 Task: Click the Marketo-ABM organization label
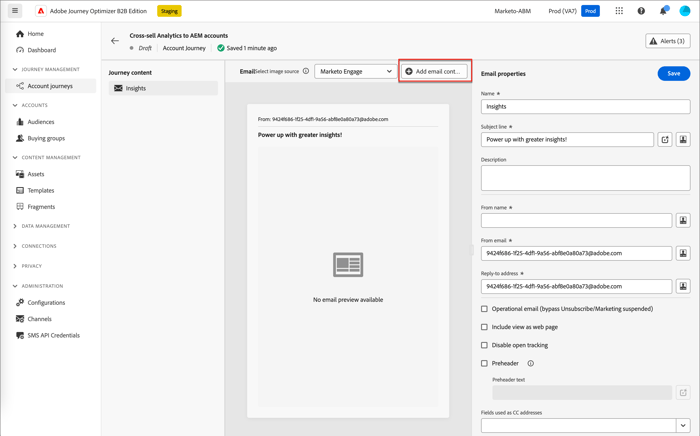pyautogui.click(x=512, y=11)
